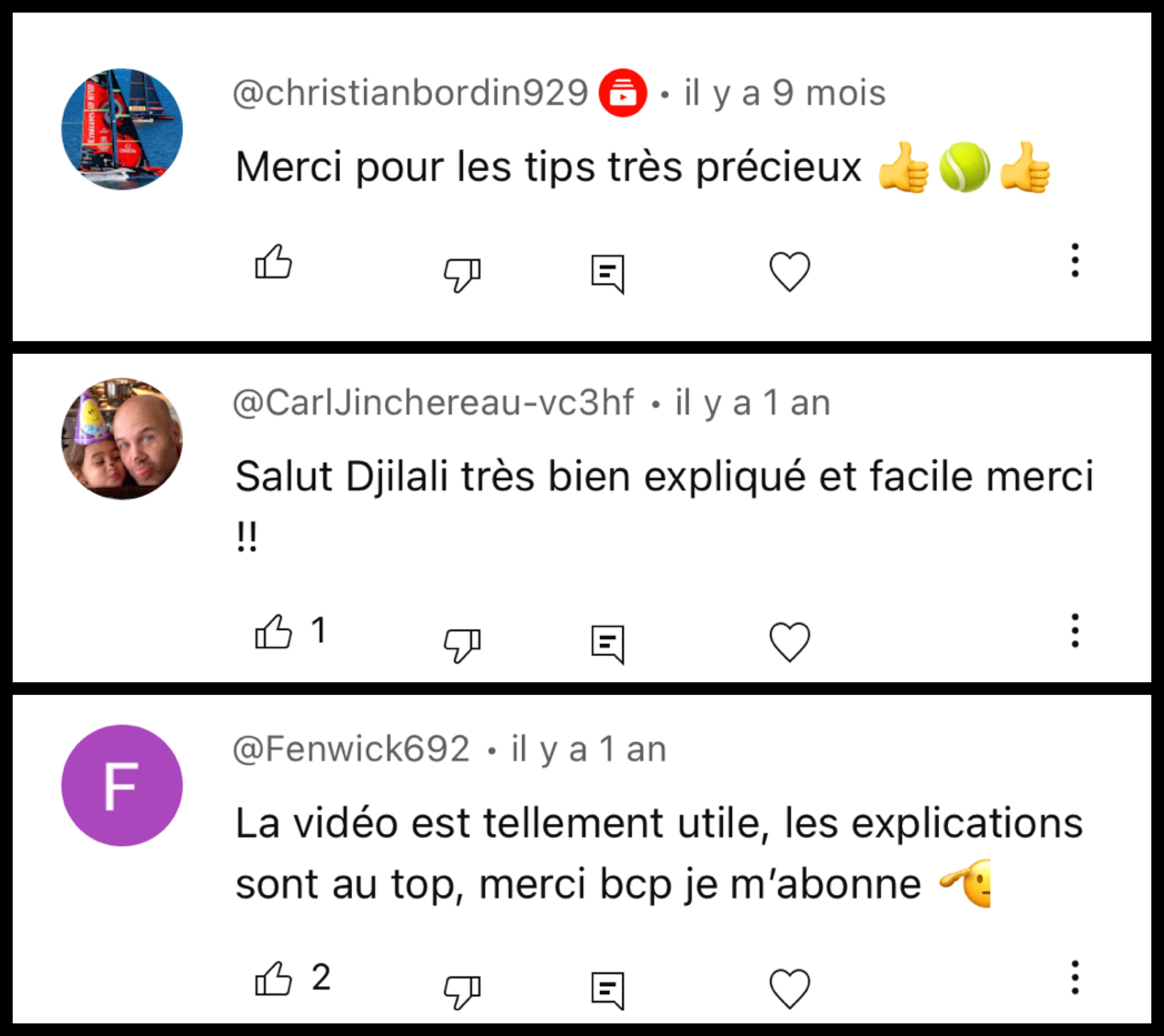Like the comment from @CarlJinchereau-vc3hf
Image resolution: width=1164 pixels, height=1036 pixels.
pos(273,631)
